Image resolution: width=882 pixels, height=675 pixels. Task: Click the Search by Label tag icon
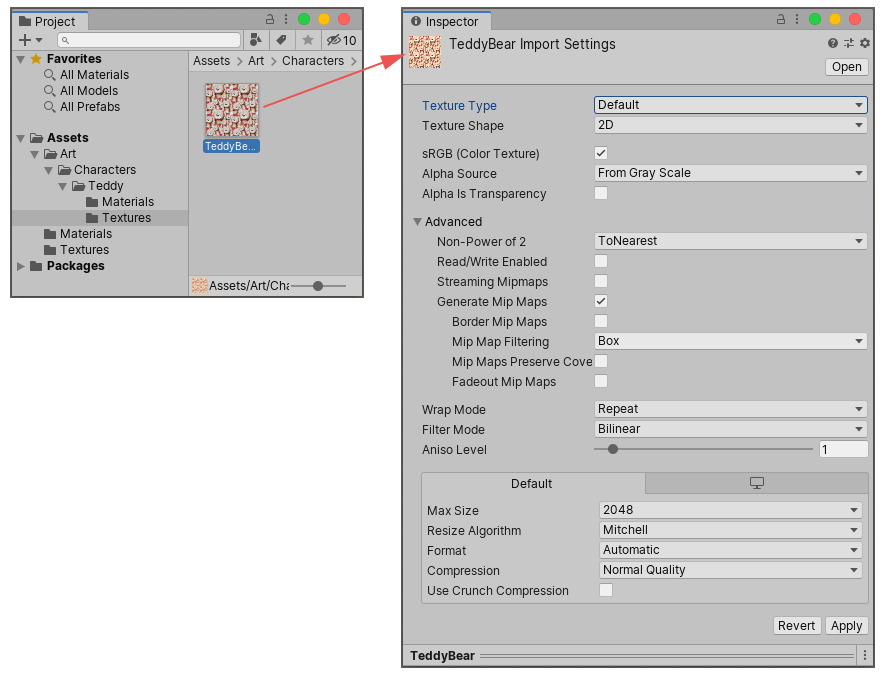click(281, 40)
